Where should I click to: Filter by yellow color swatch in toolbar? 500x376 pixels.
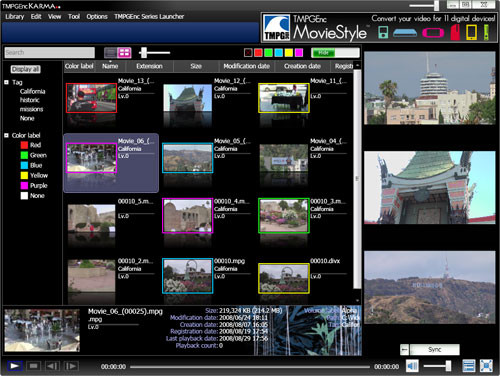point(289,53)
